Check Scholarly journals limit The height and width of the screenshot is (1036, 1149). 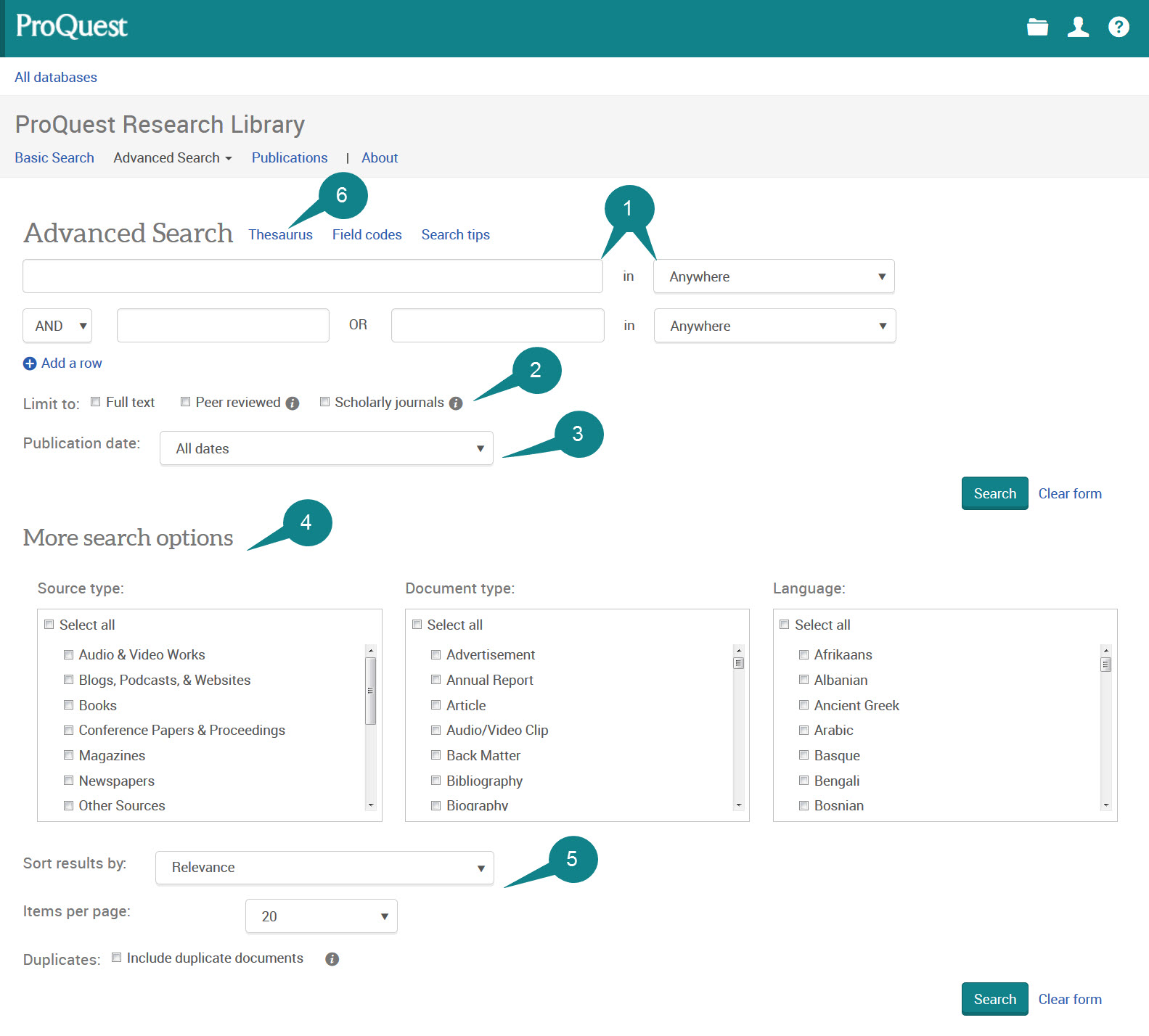tap(324, 402)
